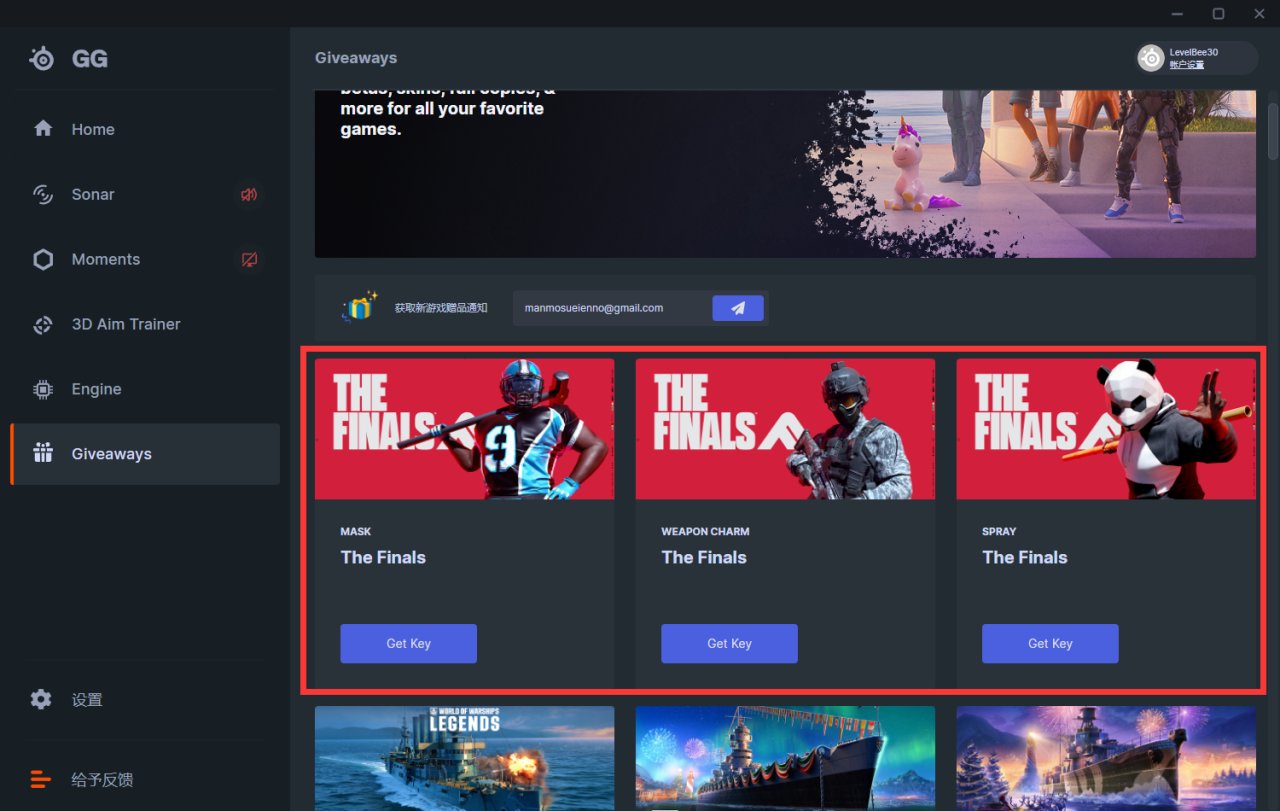Submit email with paper plane button
The width and height of the screenshot is (1280, 811).
[x=738, y=308]
